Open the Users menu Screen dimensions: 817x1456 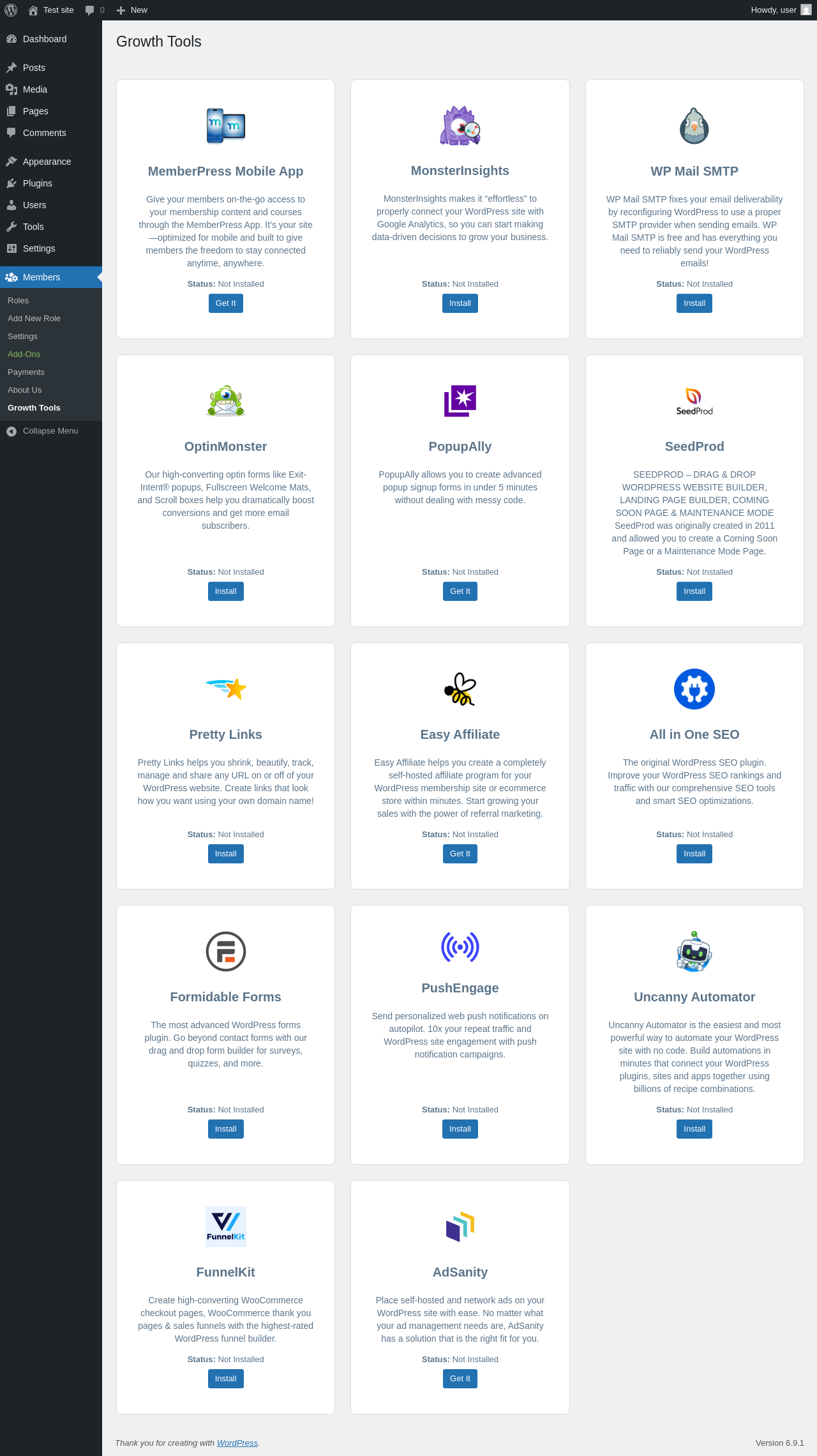click(51, 205)
